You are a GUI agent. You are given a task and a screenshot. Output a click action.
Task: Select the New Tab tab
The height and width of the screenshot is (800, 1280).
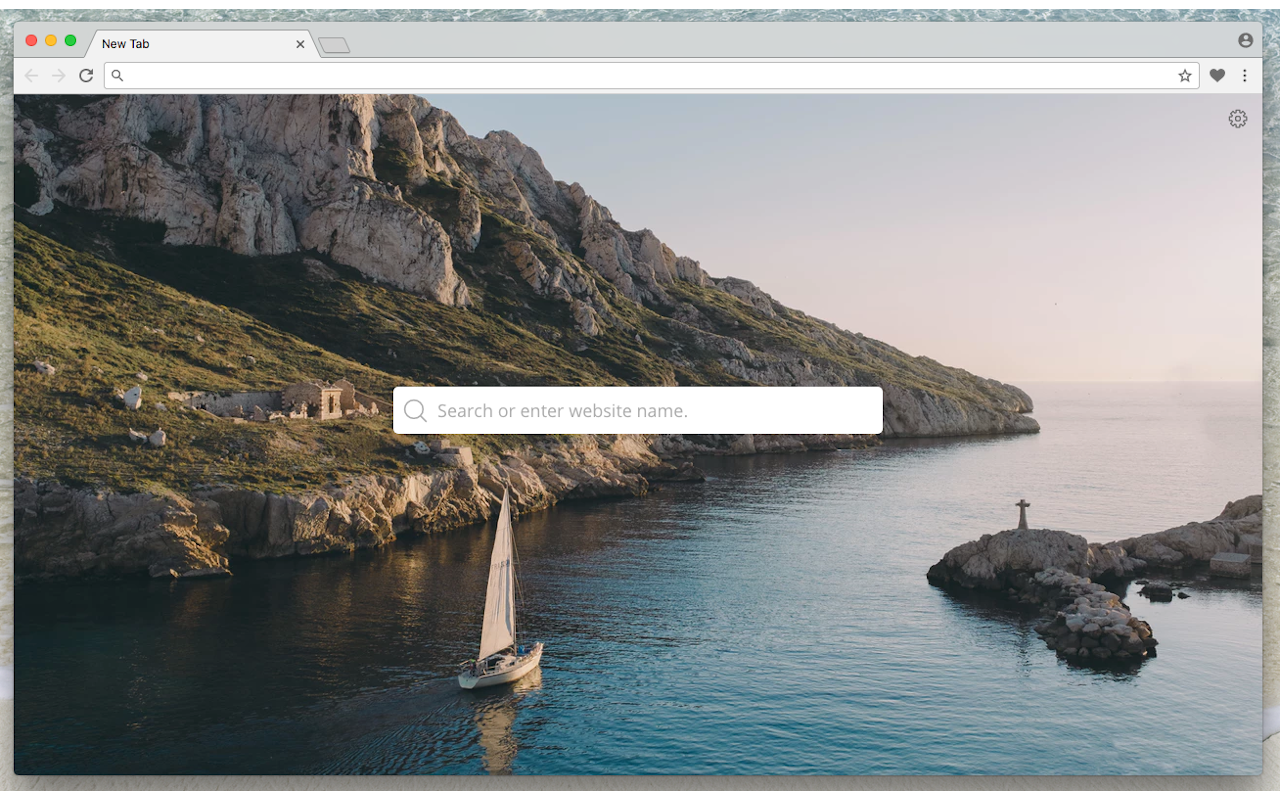pos(200,44)
